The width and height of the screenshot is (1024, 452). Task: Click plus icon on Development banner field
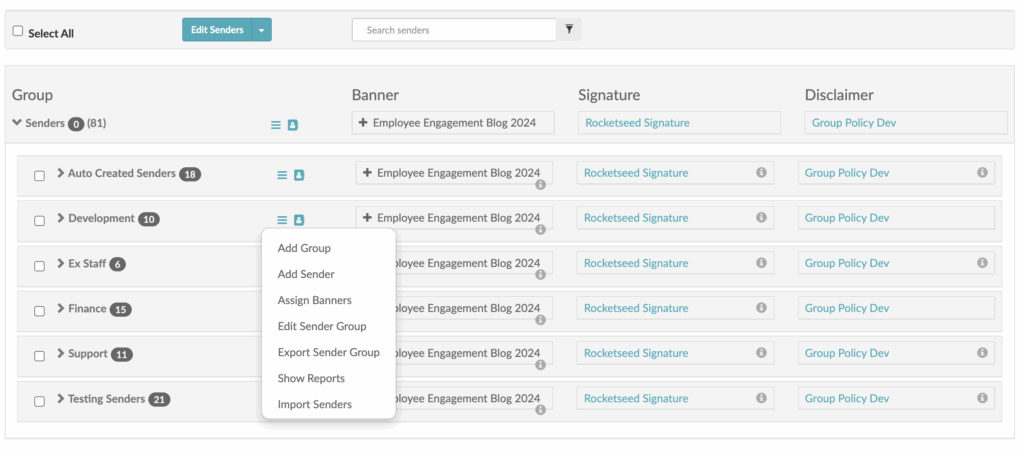(x=367, y=218)
